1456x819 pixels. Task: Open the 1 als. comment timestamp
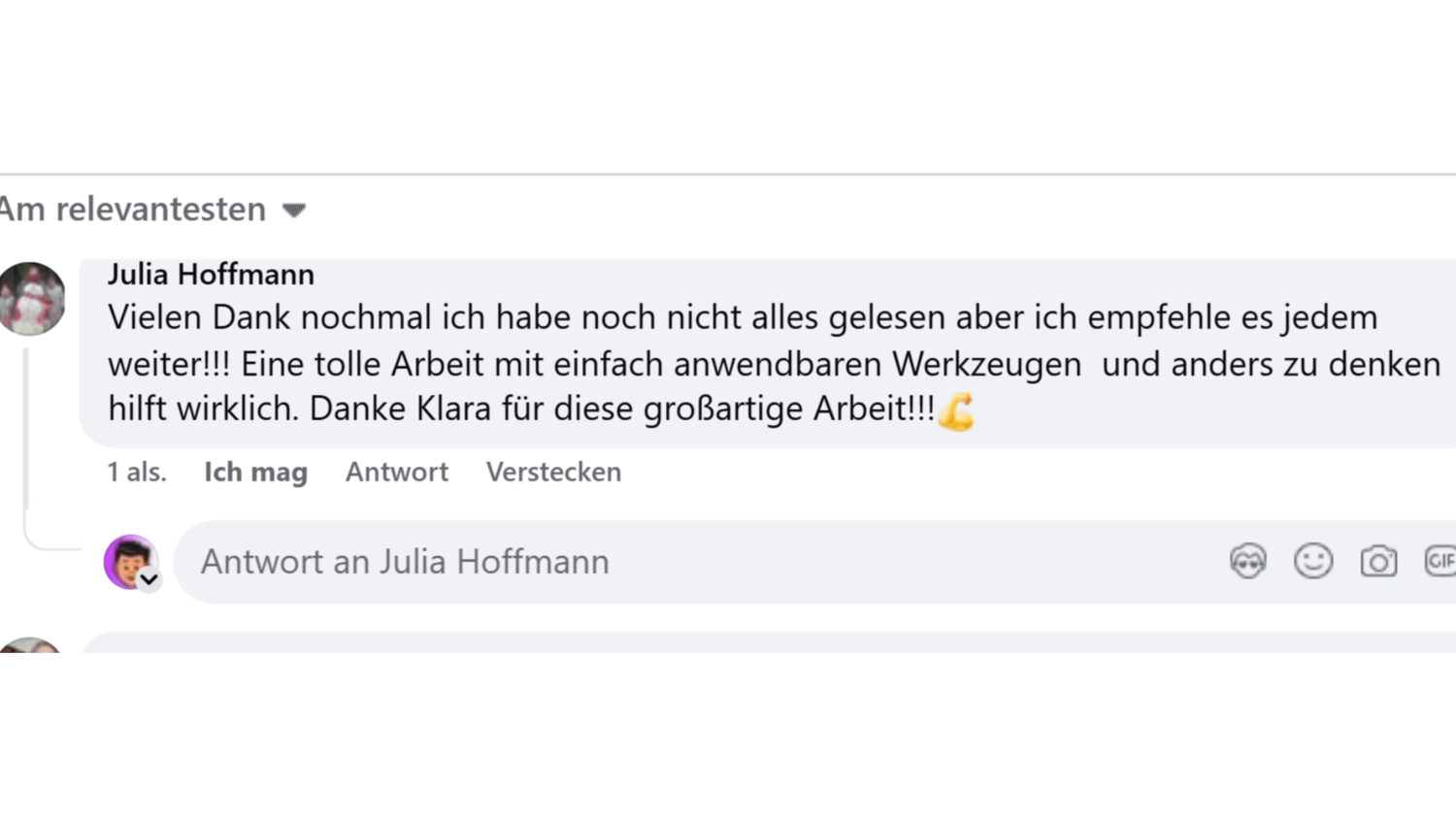pyautogui.click(x=137, y=473)
